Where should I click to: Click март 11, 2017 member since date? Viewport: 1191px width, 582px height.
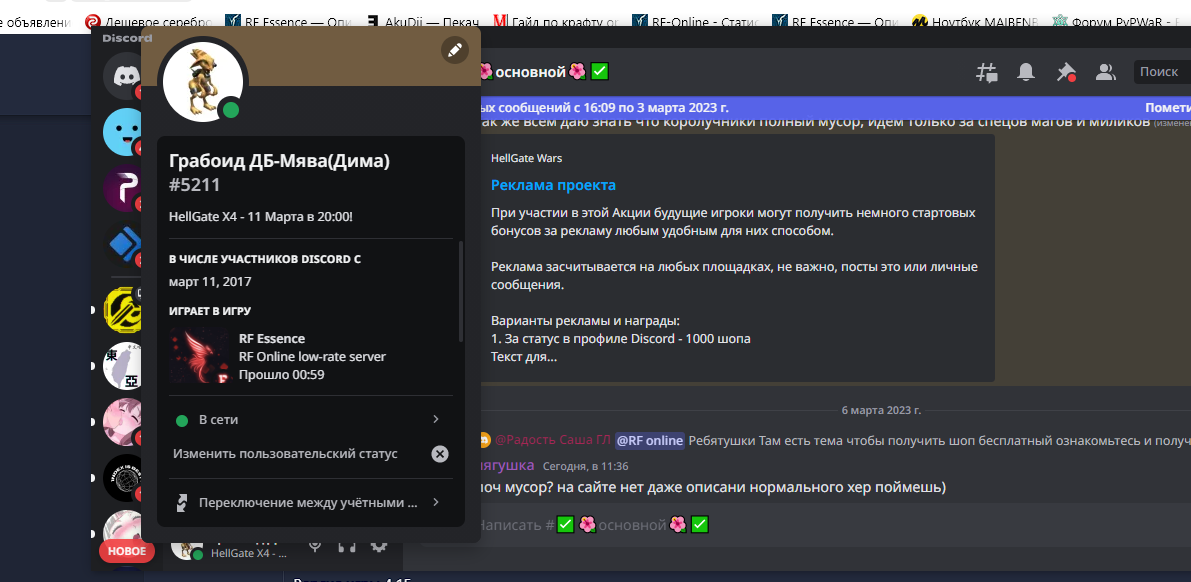pyautogui.click(x=210, y=281)
